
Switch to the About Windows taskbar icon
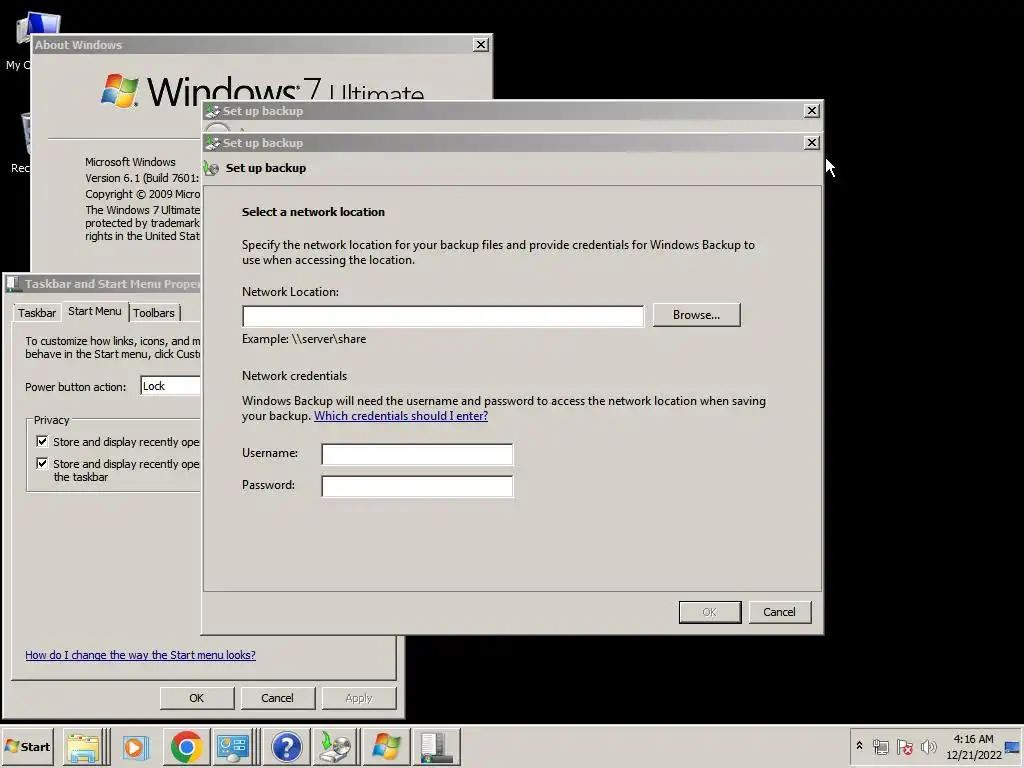tap(386, 746)
